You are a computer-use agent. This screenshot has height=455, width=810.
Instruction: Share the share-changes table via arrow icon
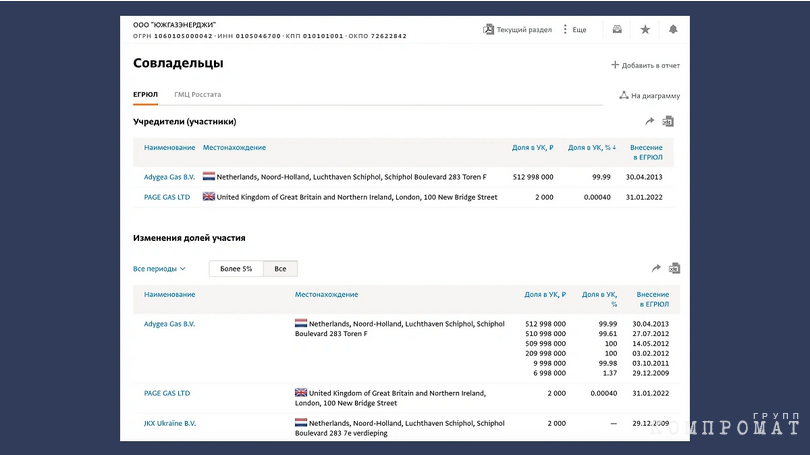click(656, 268)
